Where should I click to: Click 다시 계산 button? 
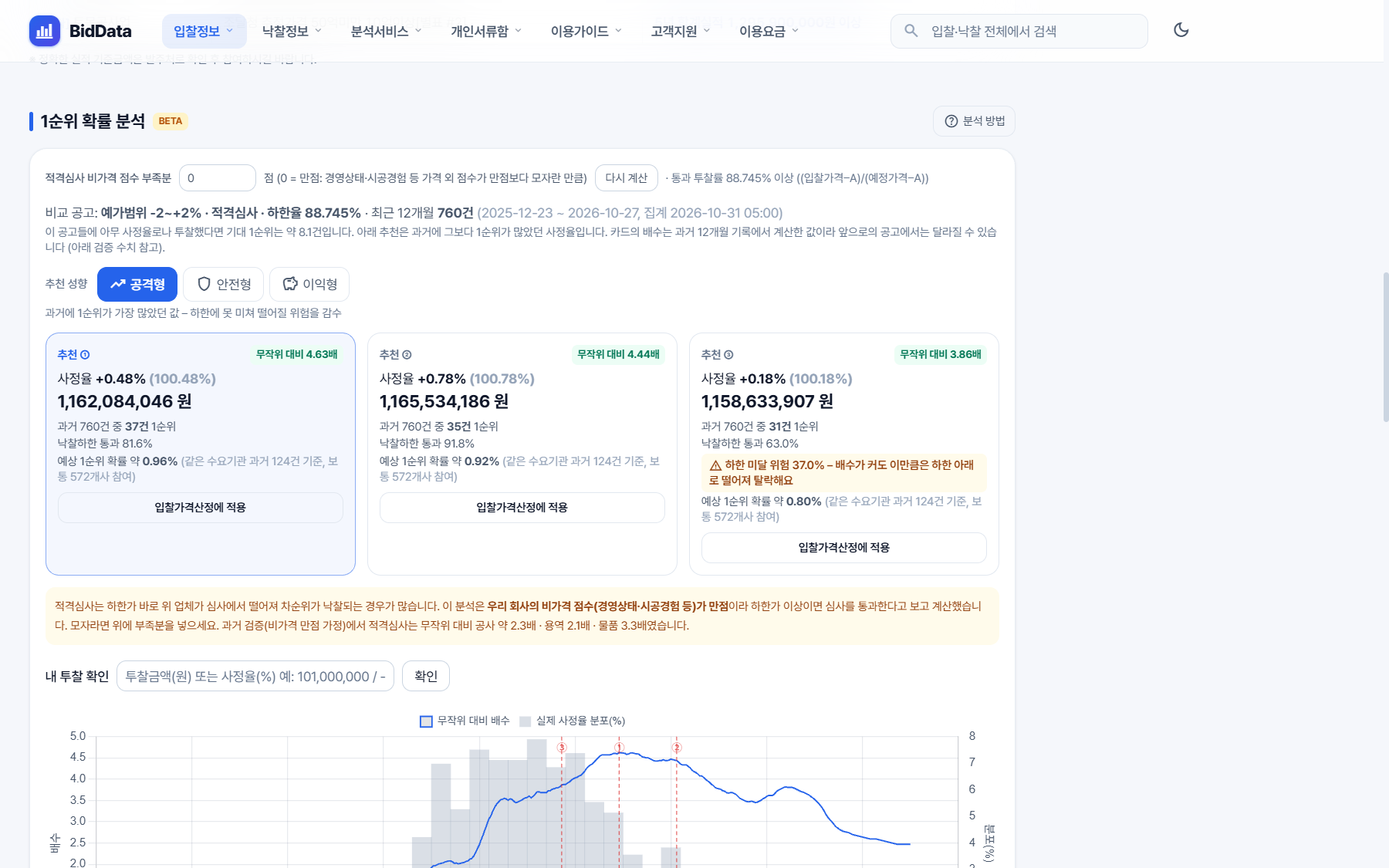tap(626, 177)
